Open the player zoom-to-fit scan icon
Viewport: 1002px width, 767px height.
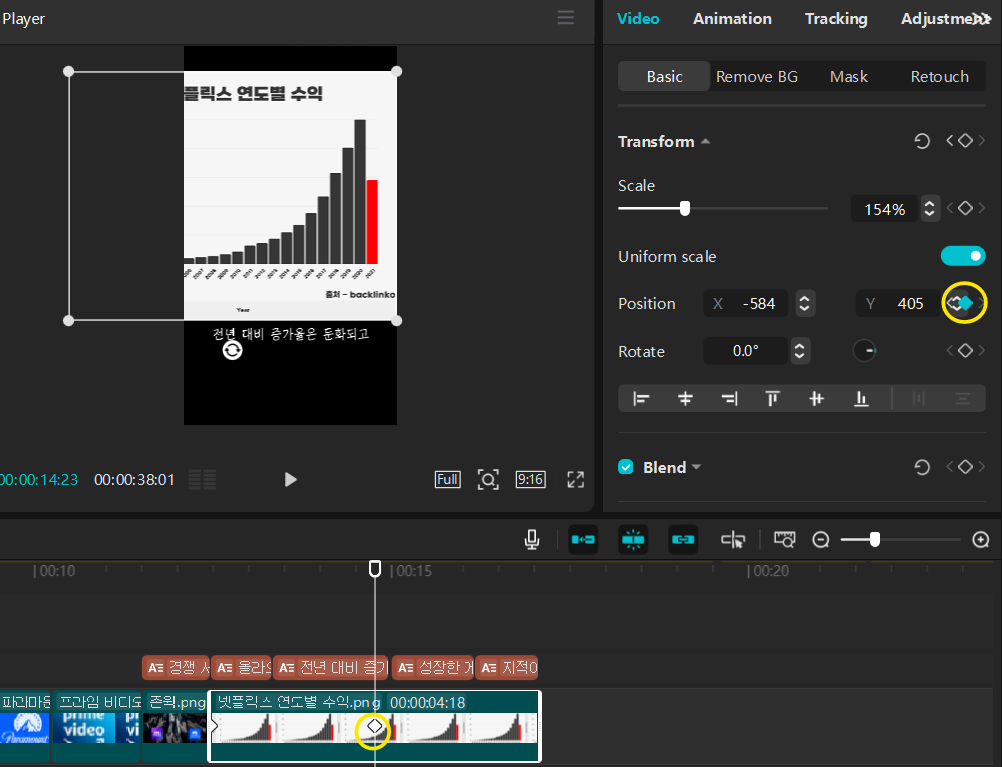[488, 479]
